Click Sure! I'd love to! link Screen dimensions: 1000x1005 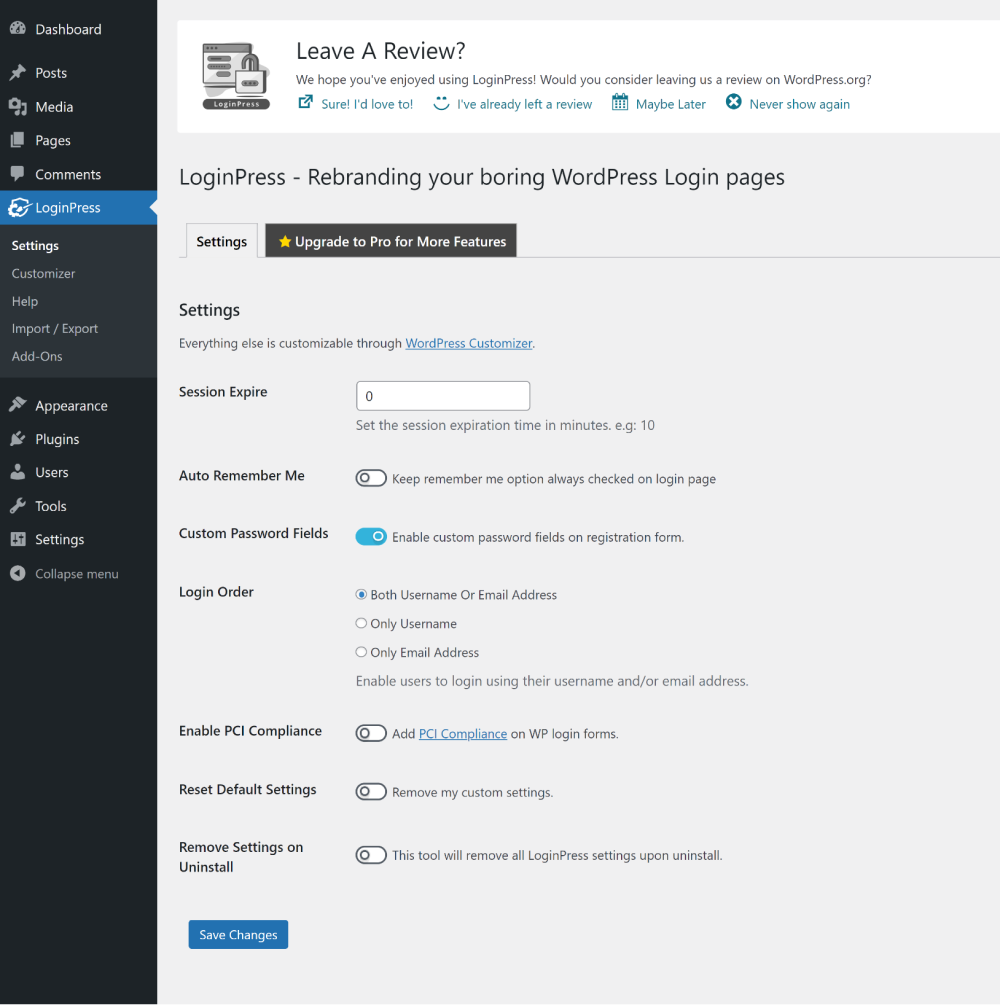pyautogui.click(x=367, y=104)
